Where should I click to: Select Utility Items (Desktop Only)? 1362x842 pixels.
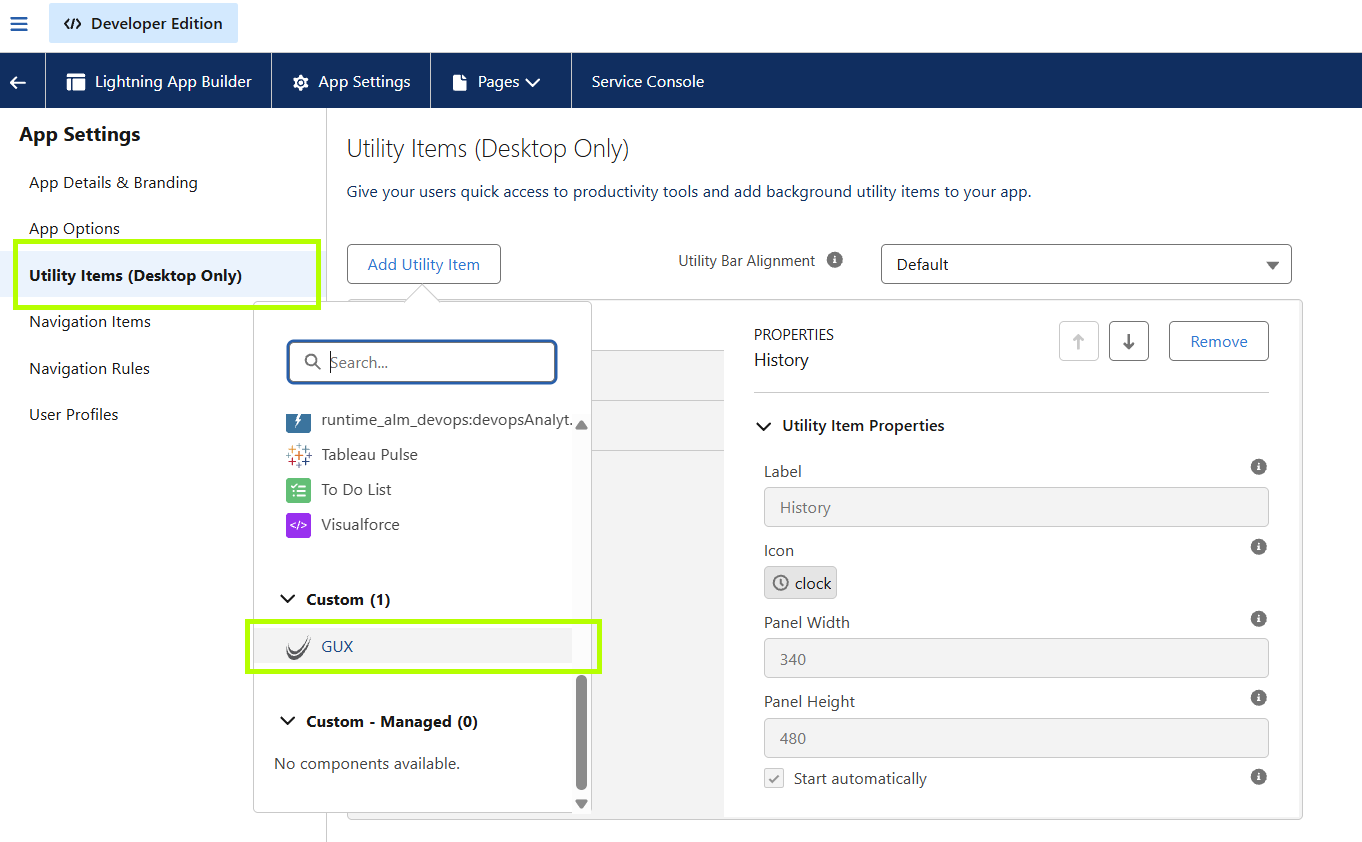pyautogui.click(x=136, y=276)
